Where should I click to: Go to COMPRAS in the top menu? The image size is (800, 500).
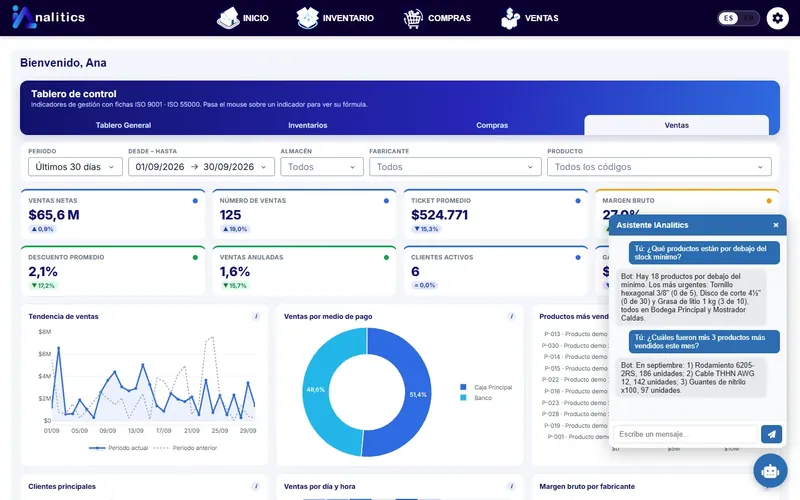pyautogui.click(x=449, y=18)
